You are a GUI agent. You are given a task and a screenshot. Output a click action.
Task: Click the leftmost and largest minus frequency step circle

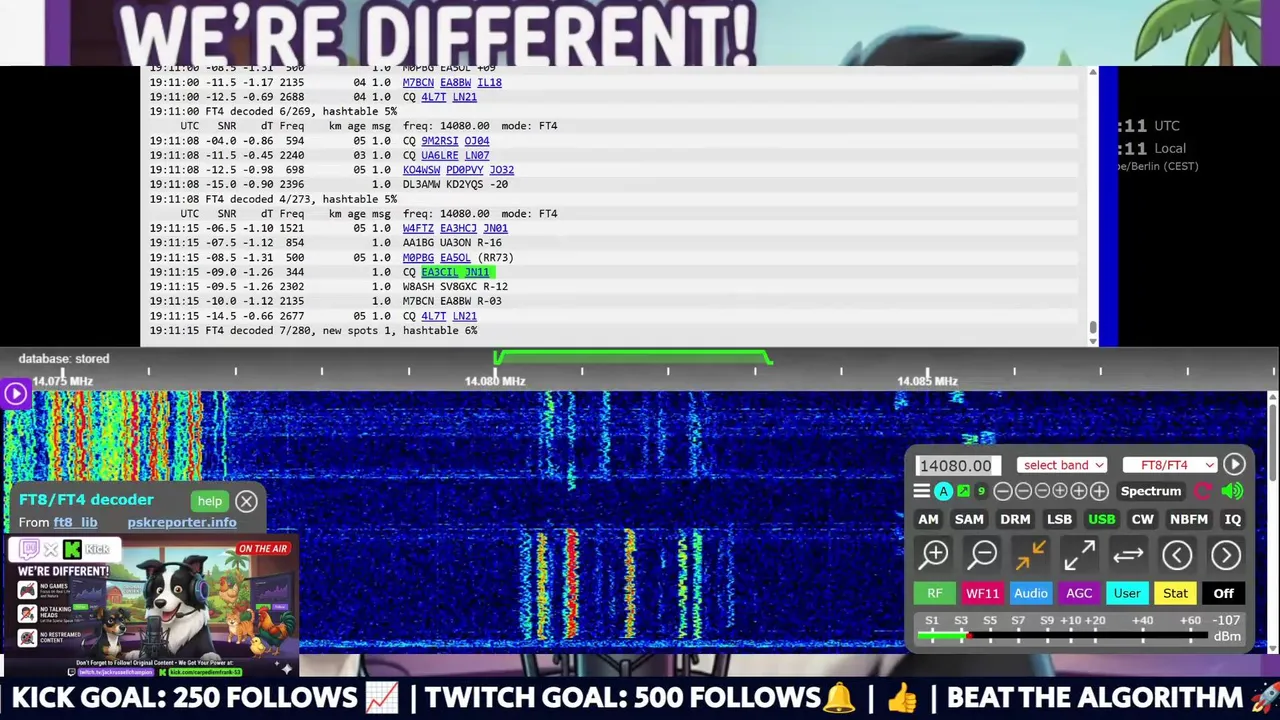click(1003, 491)
